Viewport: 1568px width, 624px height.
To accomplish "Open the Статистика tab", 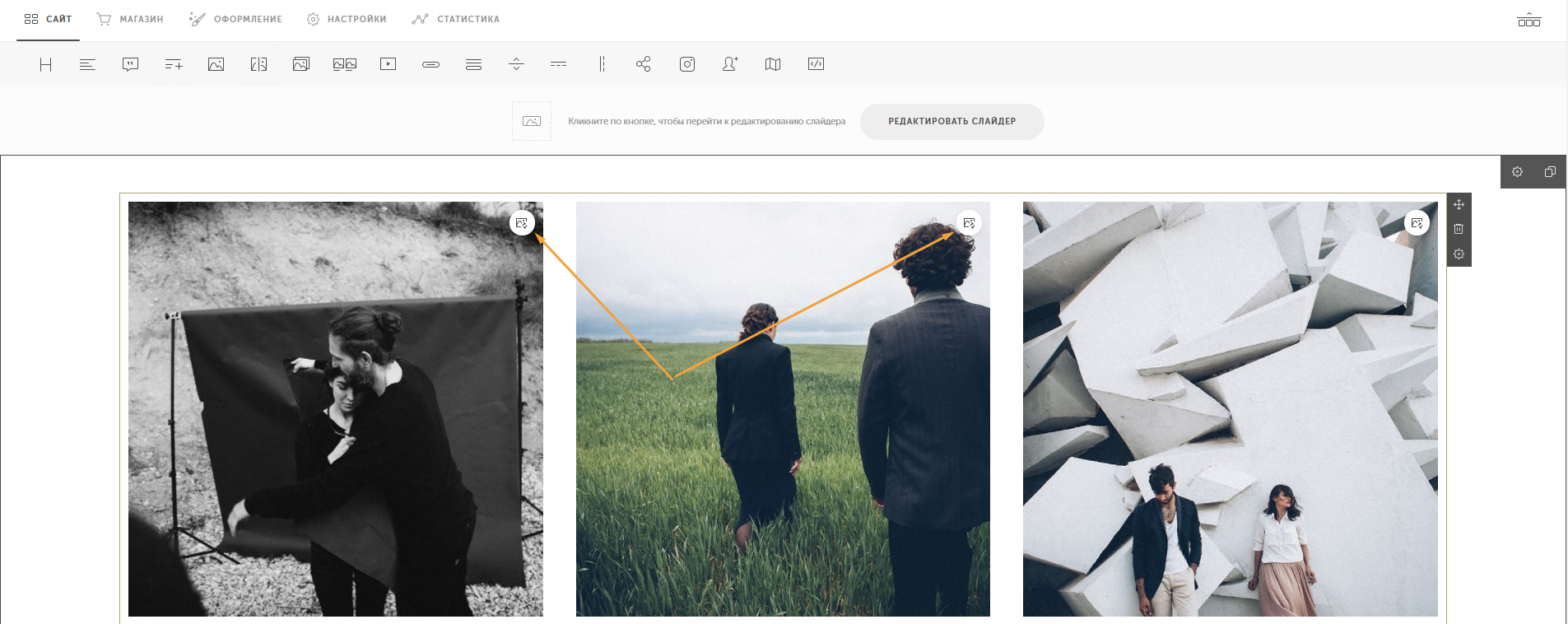I will point(456,19).
